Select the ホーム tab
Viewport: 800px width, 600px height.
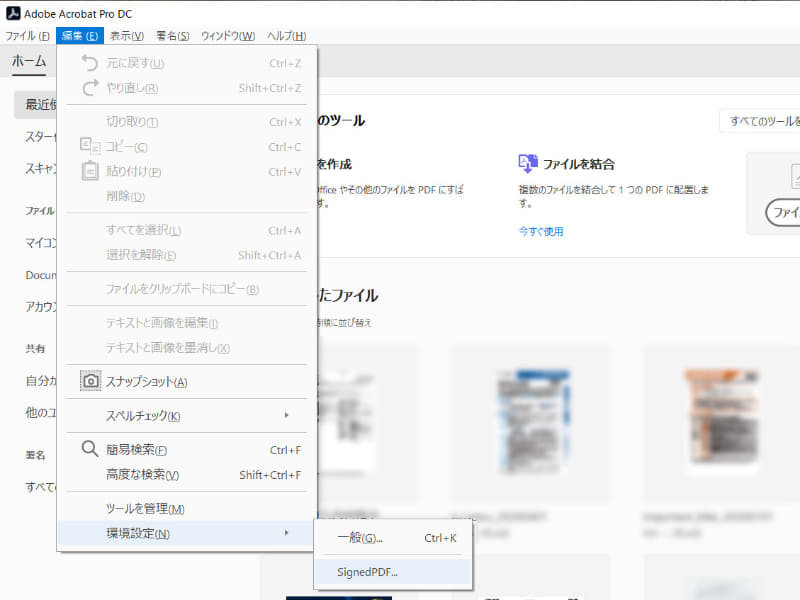(x=29, y=61)
